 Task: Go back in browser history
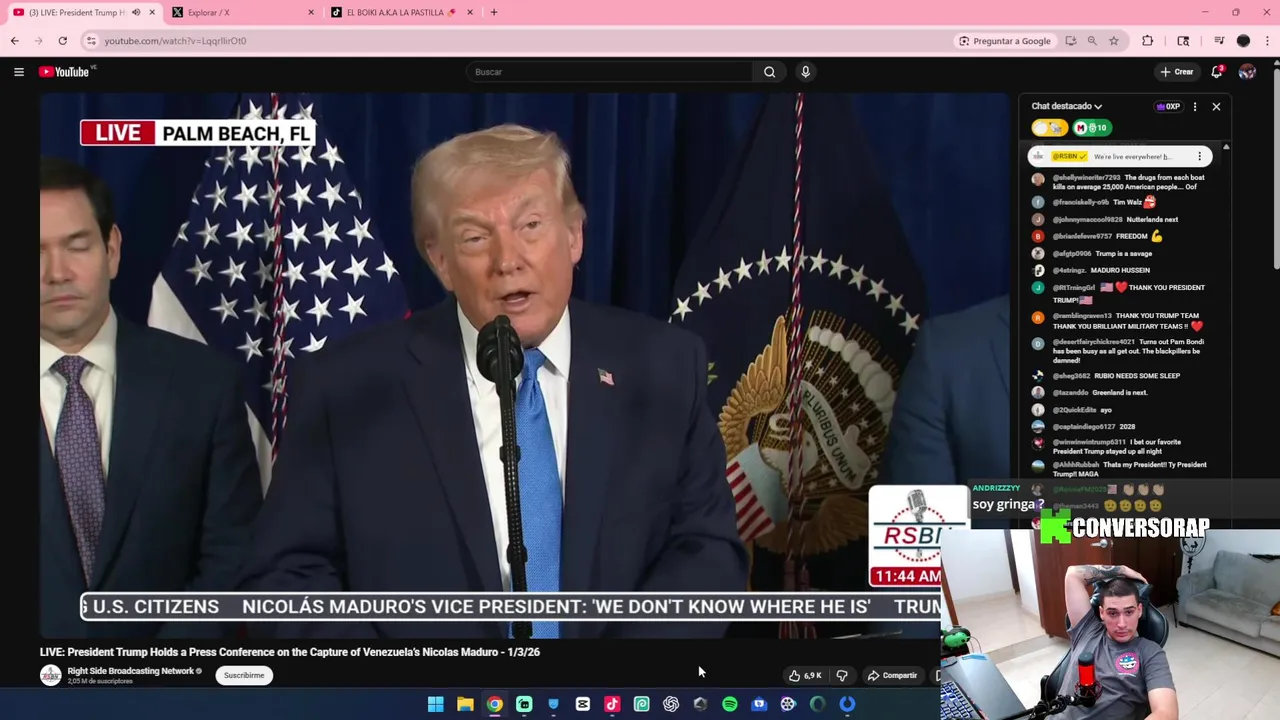[x=14, y=41]
